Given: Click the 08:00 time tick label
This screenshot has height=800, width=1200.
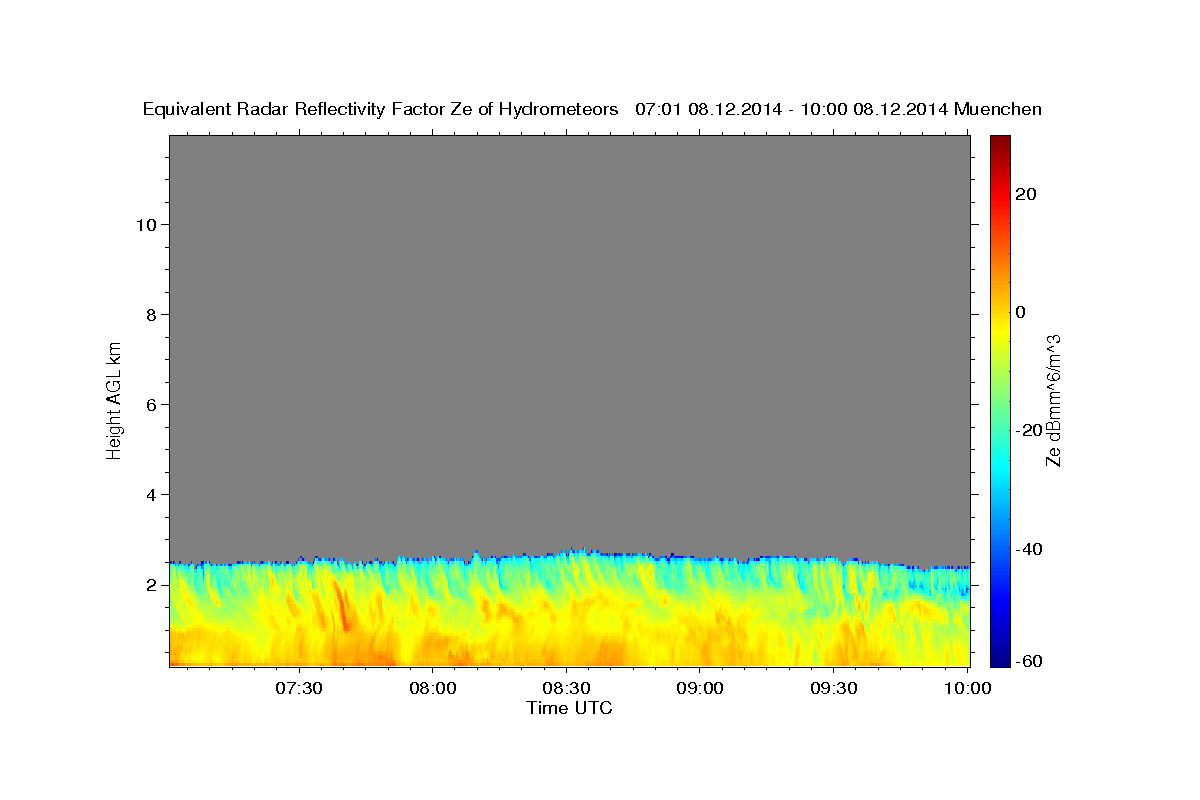Looking at the screenshot, I should click(x=433, y=688).
